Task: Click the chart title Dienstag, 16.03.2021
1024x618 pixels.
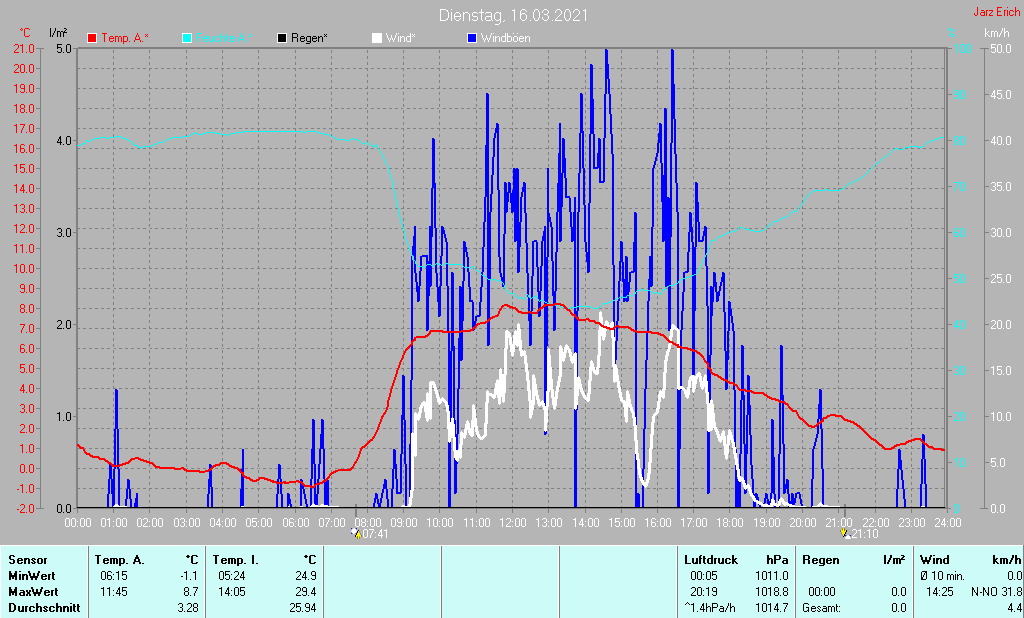Action: click(513, 15)
